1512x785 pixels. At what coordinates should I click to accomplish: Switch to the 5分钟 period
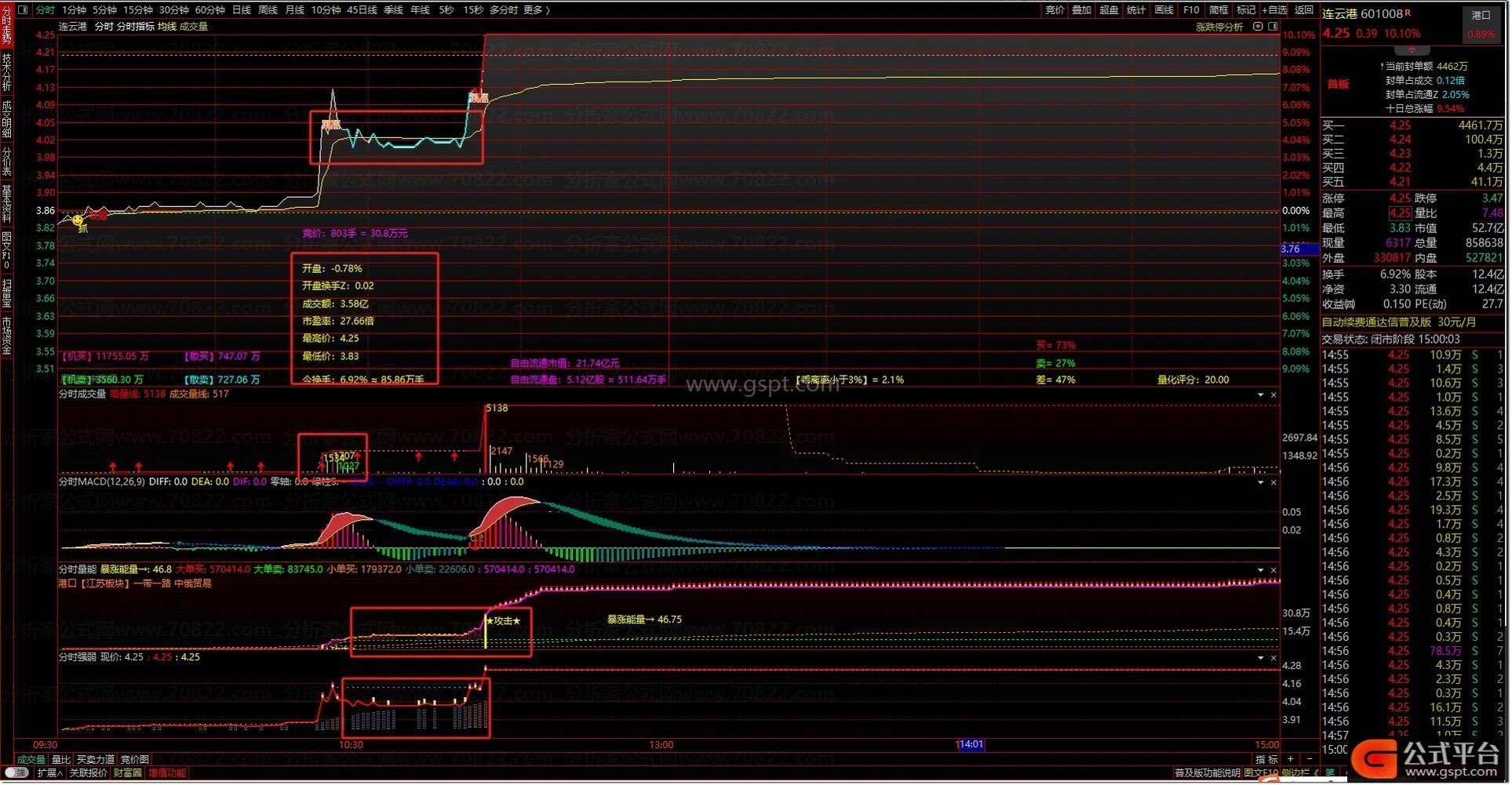(104, 9)
